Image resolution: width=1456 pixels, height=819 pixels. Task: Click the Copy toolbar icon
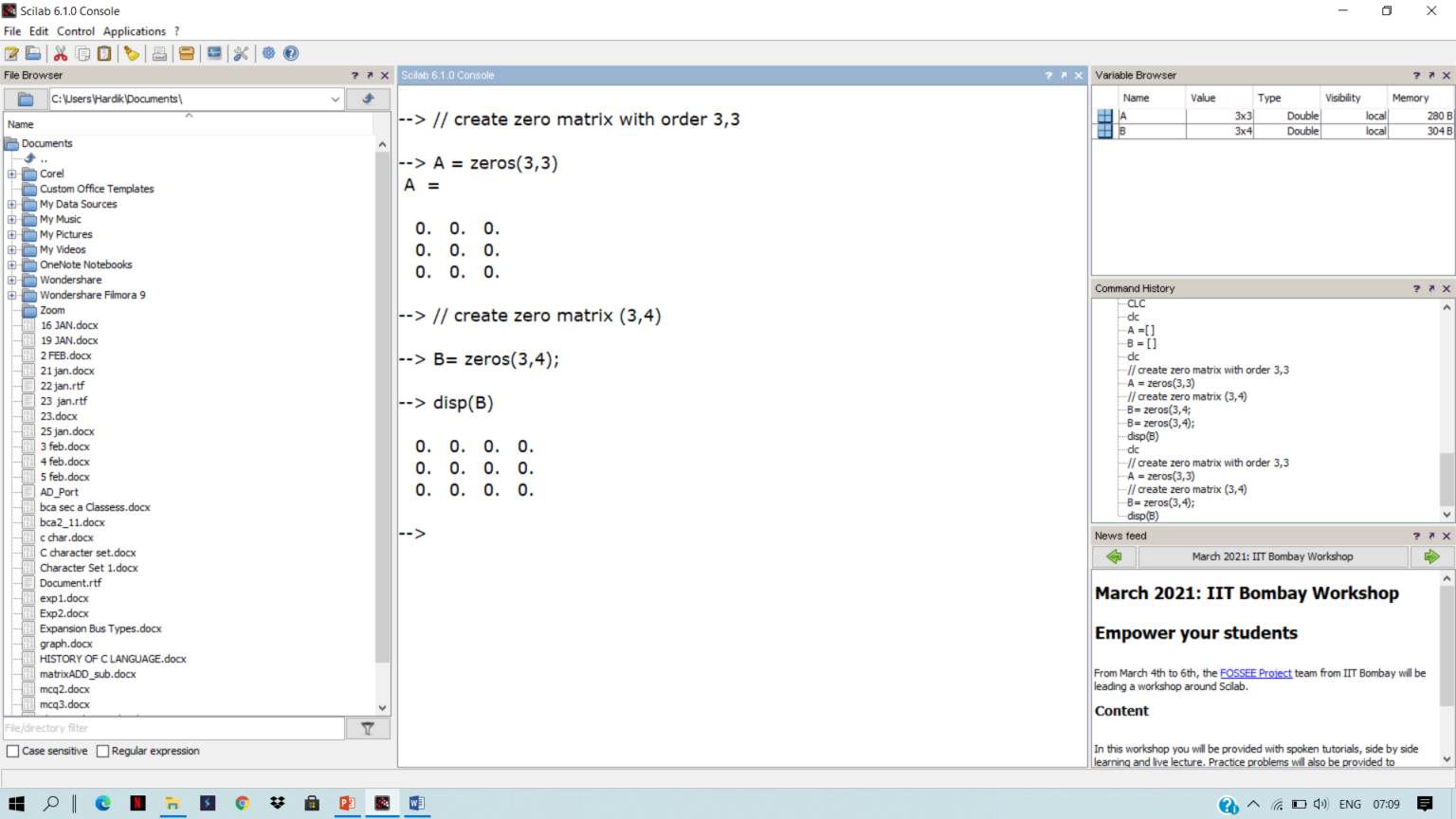pos(81,53)
